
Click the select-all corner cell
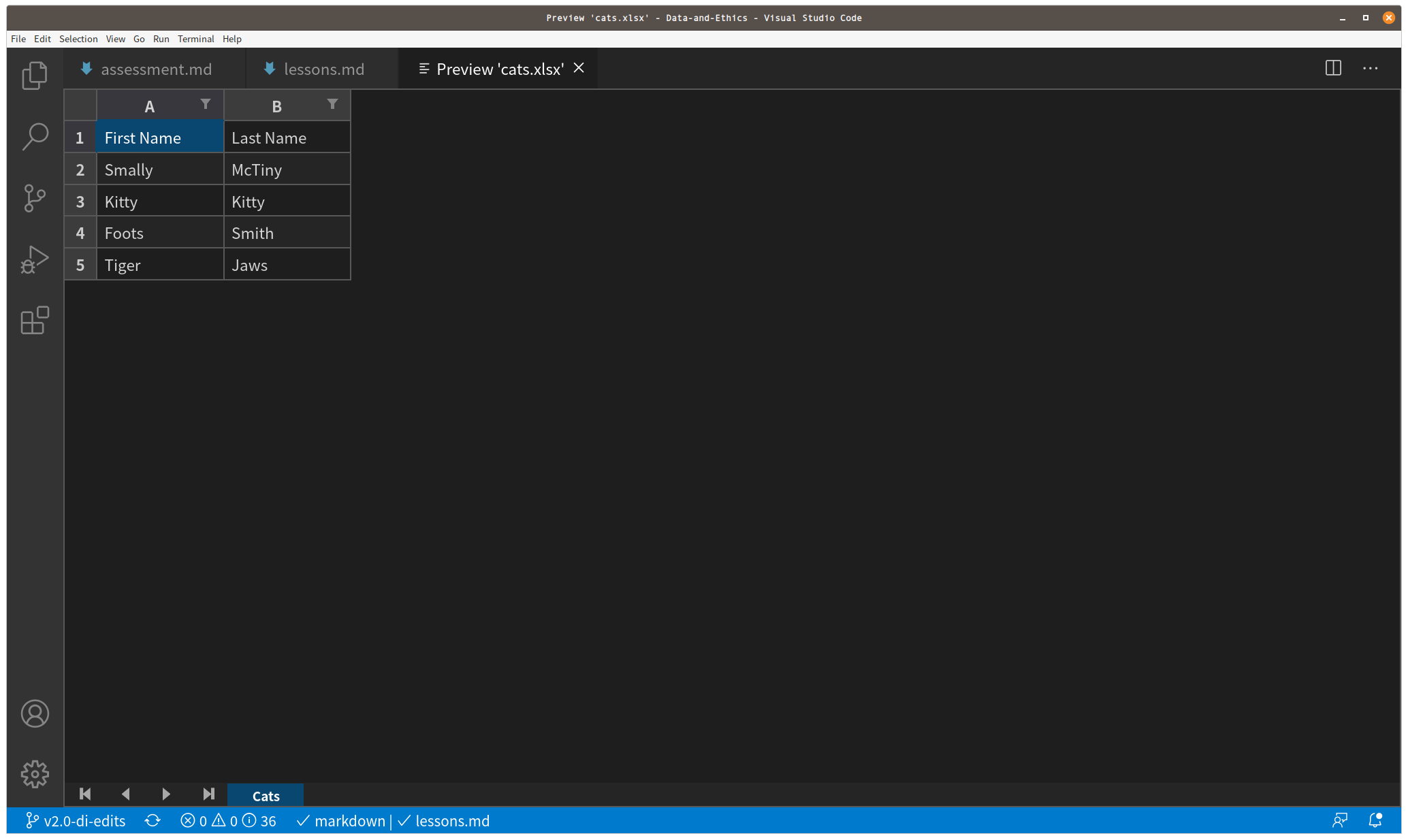pyautogui.click(x=80, y=106)
